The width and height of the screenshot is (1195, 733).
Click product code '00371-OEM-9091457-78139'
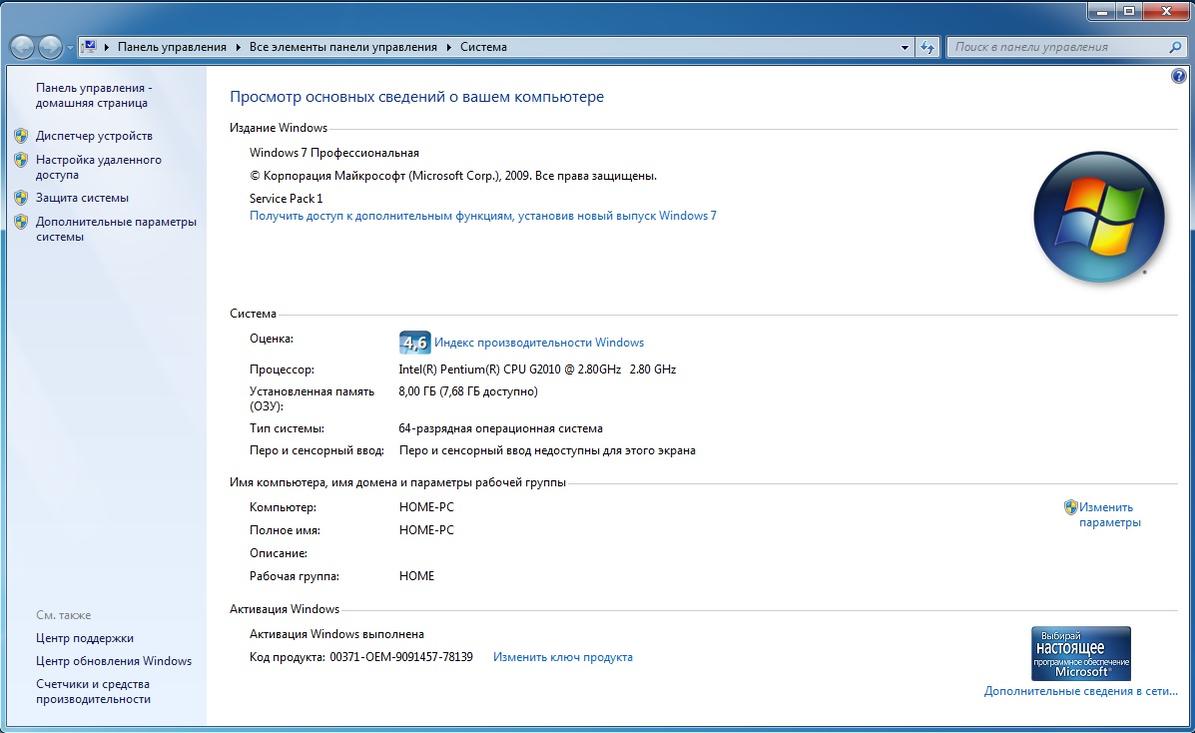pos(401,657)
